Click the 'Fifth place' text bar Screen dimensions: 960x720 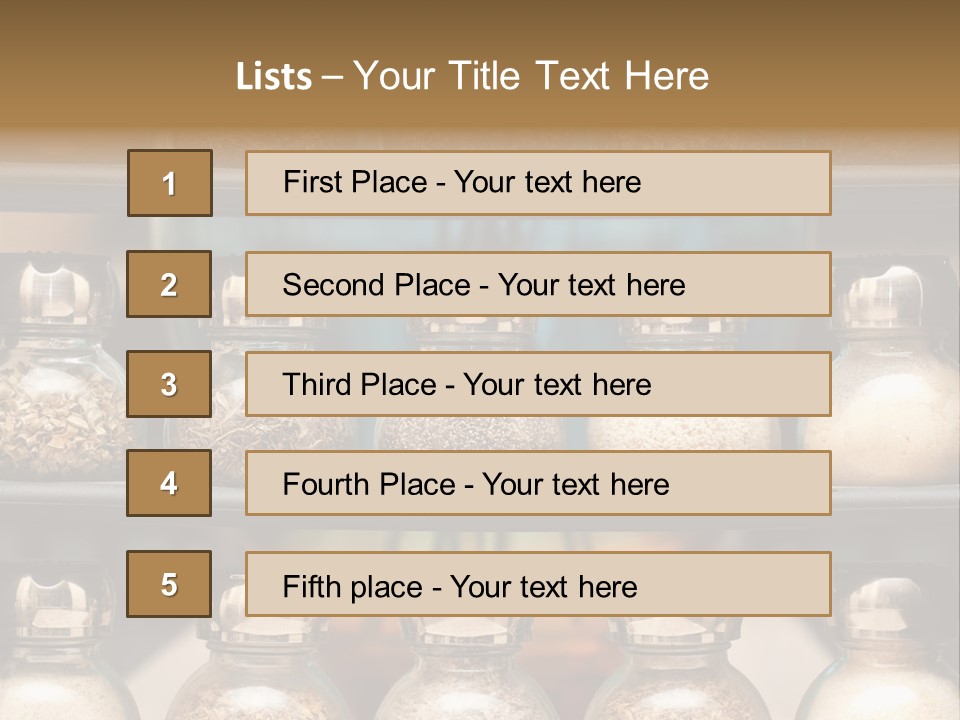pyautogui.click(x=538, y=584)
